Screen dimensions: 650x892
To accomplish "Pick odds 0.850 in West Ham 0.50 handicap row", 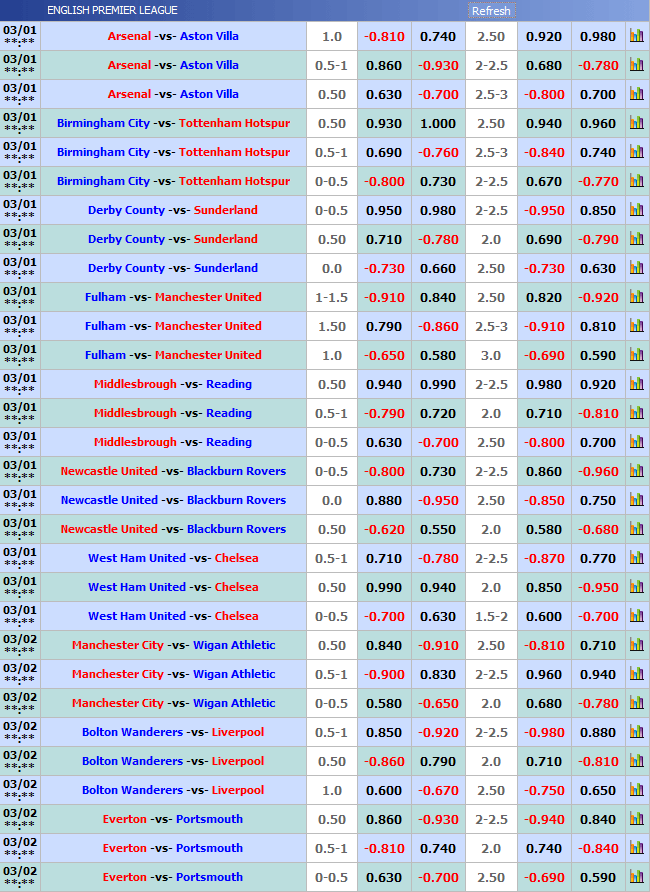I will click(544, 588).
